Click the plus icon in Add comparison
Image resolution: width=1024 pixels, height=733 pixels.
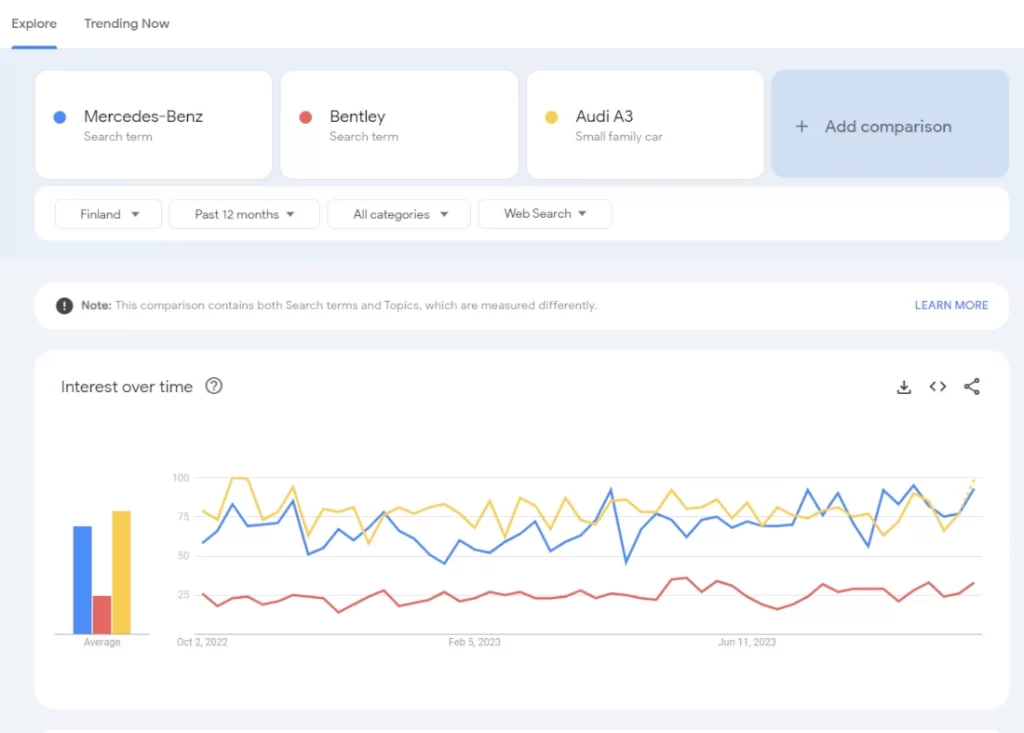click(801, 127)
